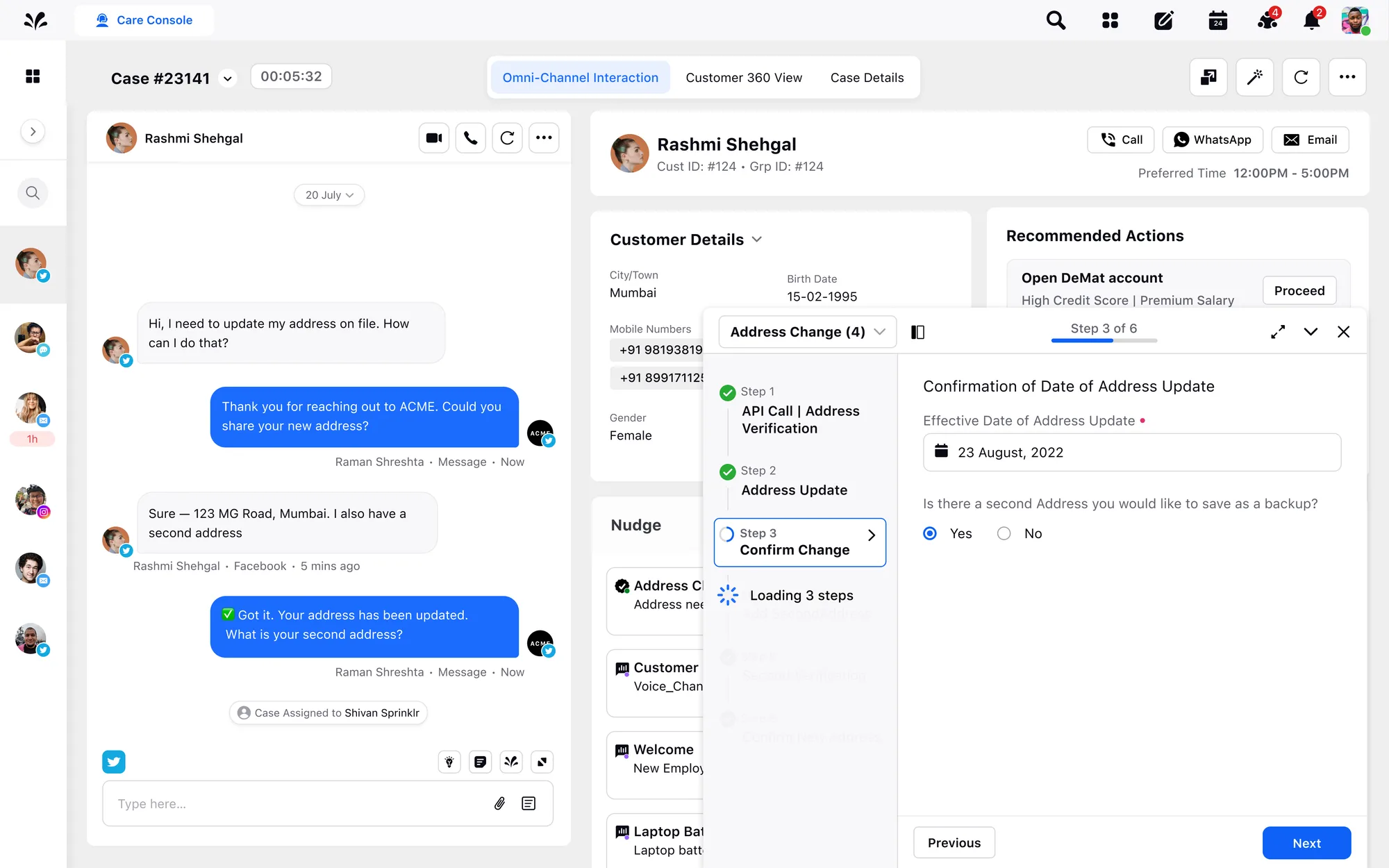Click the Twitter channel icon above reply box
This screenshot has height=868, width=1389.
pos(114,762)
